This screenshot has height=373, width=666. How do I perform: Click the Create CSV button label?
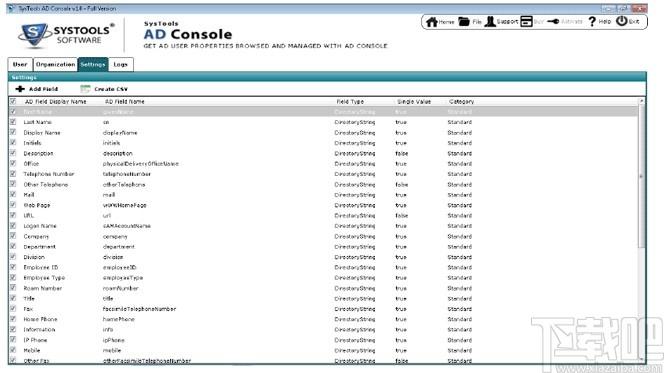pos(111,89)
